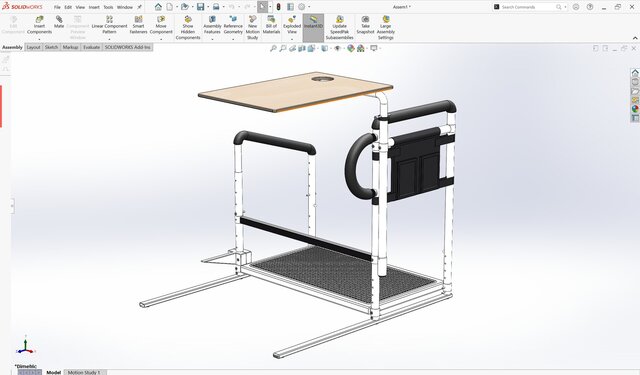640x375 pixels.
Task: Open the Insert menu
Action: (x=94, y=7)
